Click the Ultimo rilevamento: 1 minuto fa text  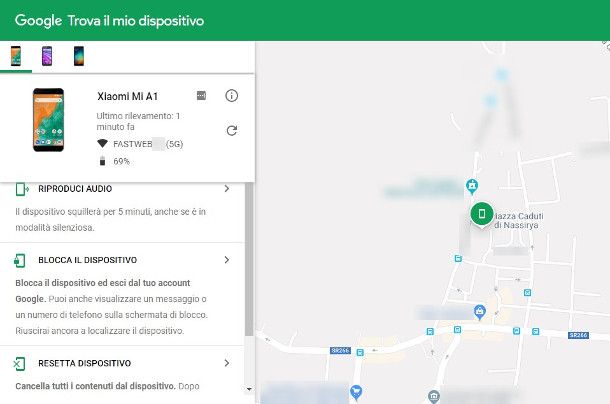pyautogui.click(x=138, y=121)
